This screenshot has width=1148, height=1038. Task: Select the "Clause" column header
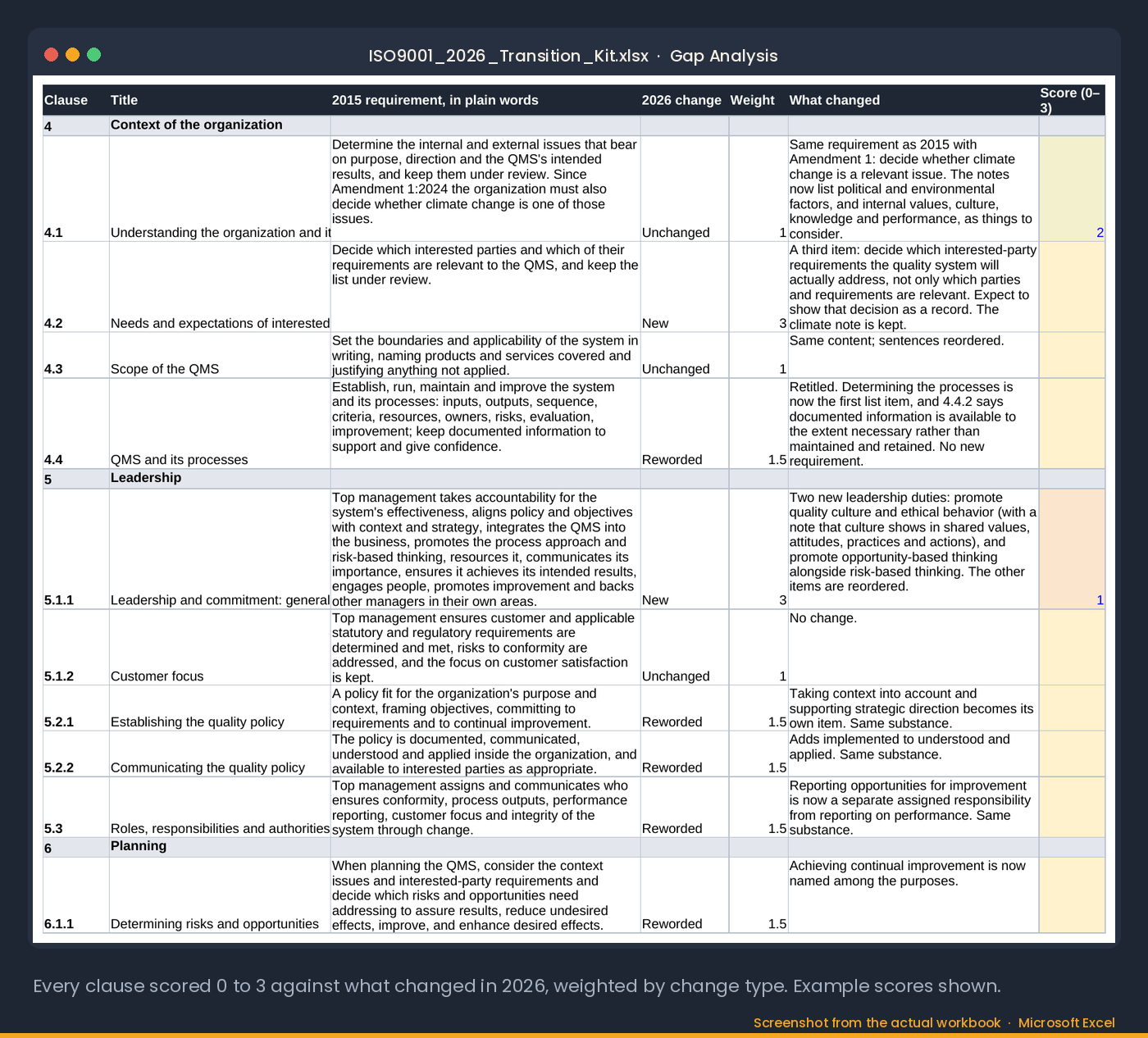pos(75,100)
